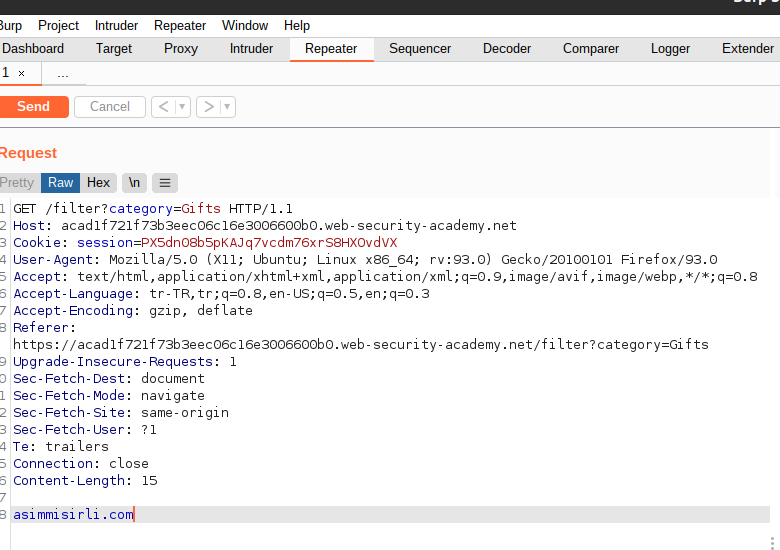Click the Accept-Encoding header line
The height and width of the screenshot is (550, 780).
point(133,310)
